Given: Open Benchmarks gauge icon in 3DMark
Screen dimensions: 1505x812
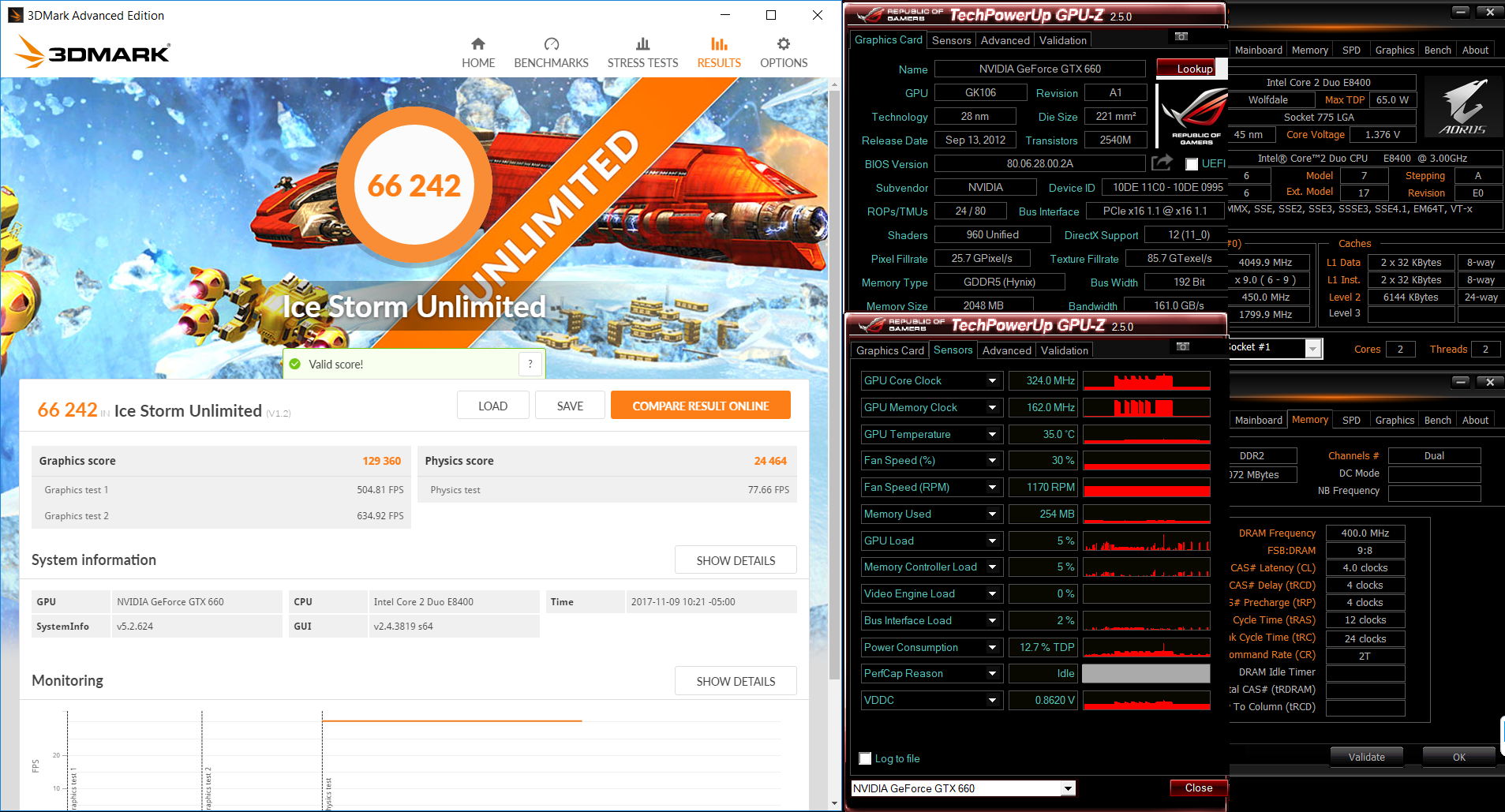Looking at the screenshot, I should [x=552, y=43].
